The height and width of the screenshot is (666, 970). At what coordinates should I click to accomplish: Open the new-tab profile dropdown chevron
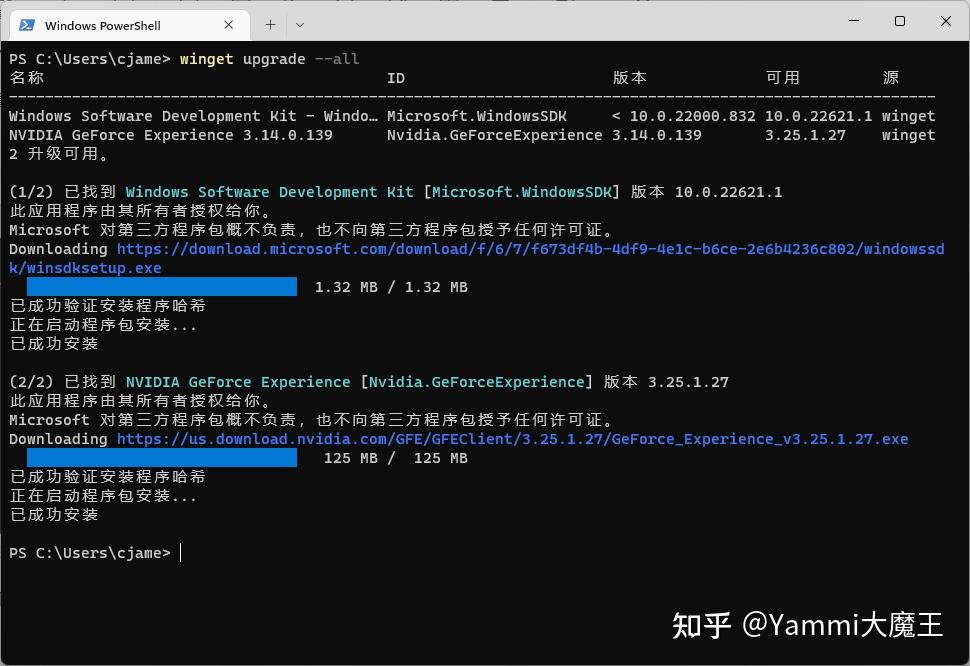coord(300,25)
